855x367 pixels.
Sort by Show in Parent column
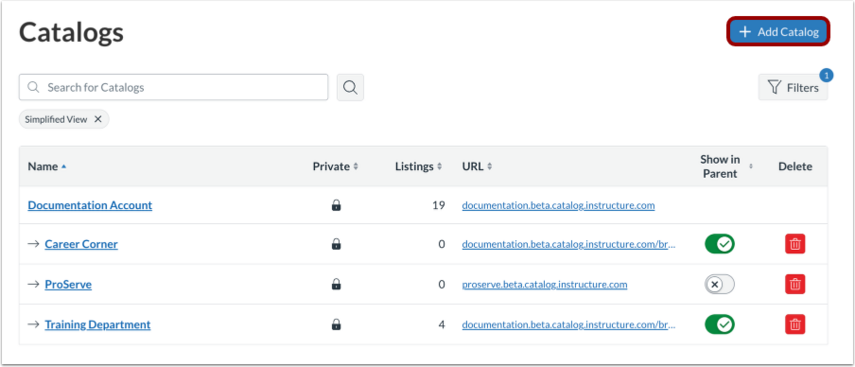(x=725, y=166)
